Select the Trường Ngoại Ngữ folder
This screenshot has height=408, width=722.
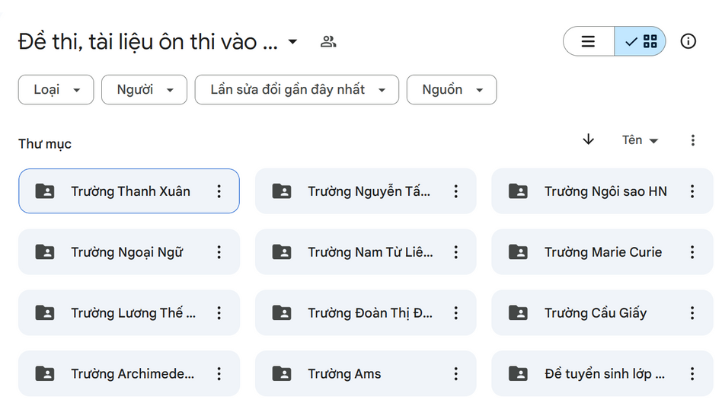click(x=126, y=252)
